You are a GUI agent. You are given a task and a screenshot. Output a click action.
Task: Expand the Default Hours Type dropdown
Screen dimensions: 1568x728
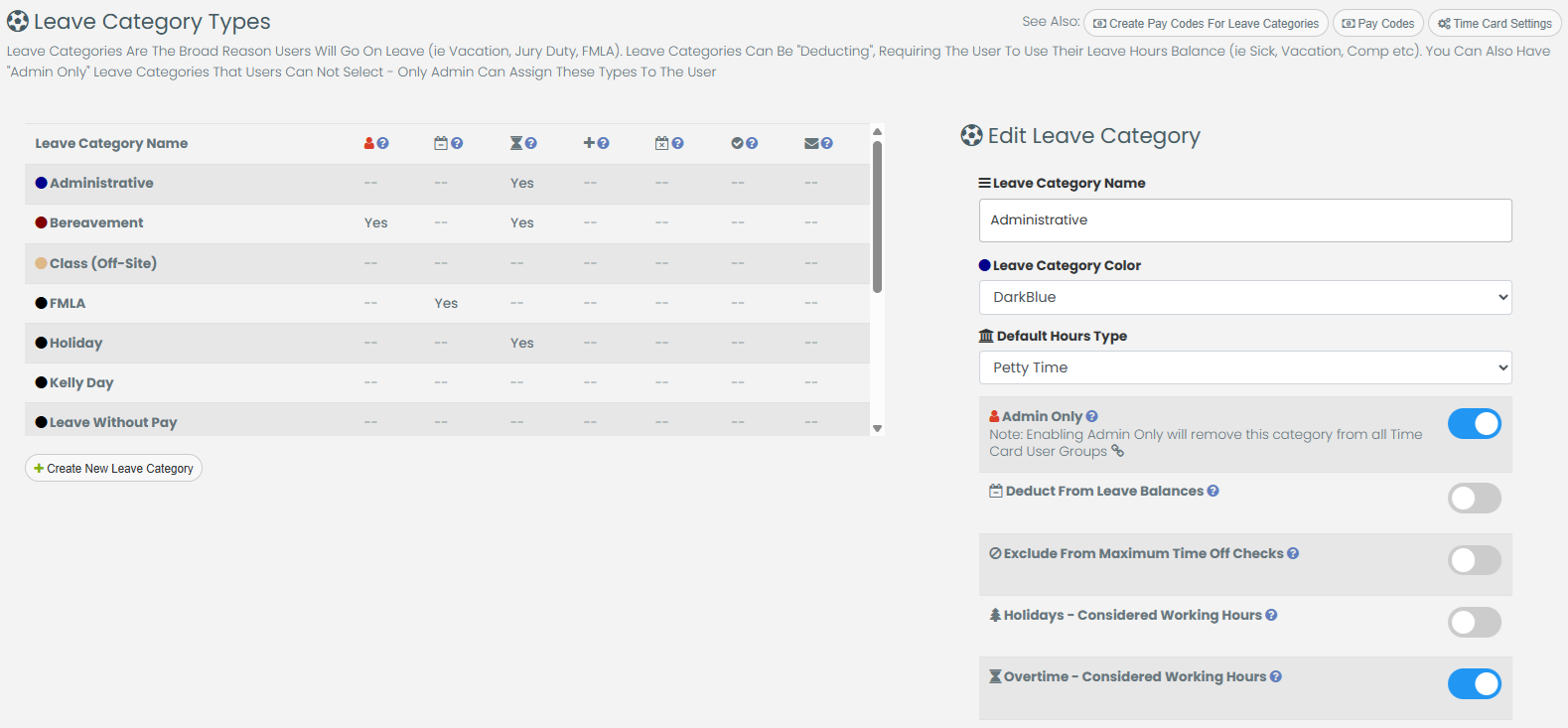[1244, 367]
